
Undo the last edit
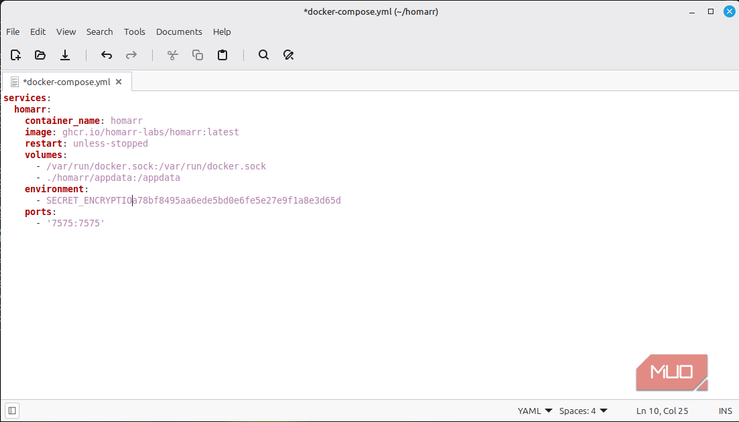click(x=107, y=55)
